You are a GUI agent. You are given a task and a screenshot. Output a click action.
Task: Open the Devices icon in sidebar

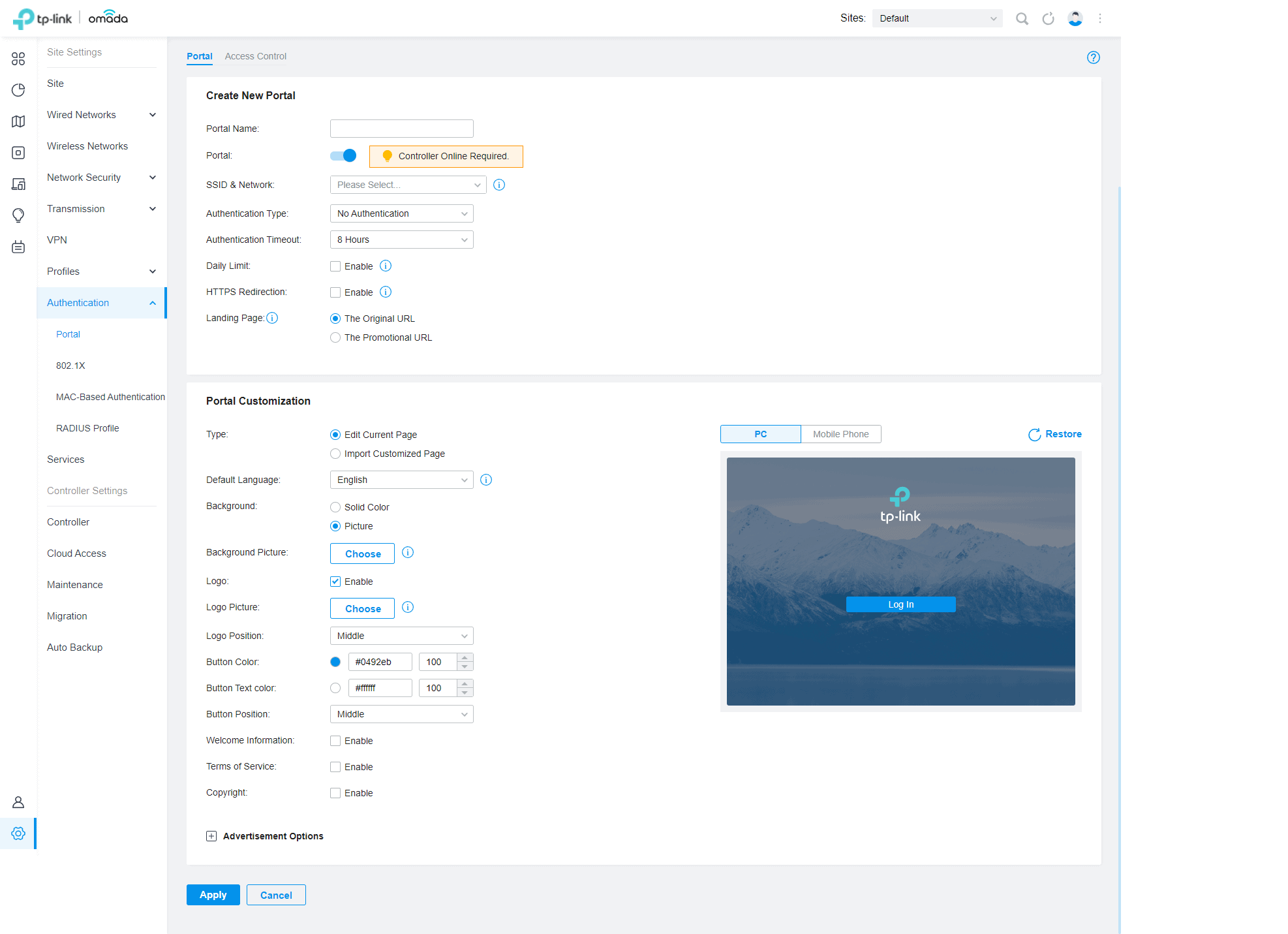[x=18, y=153]
